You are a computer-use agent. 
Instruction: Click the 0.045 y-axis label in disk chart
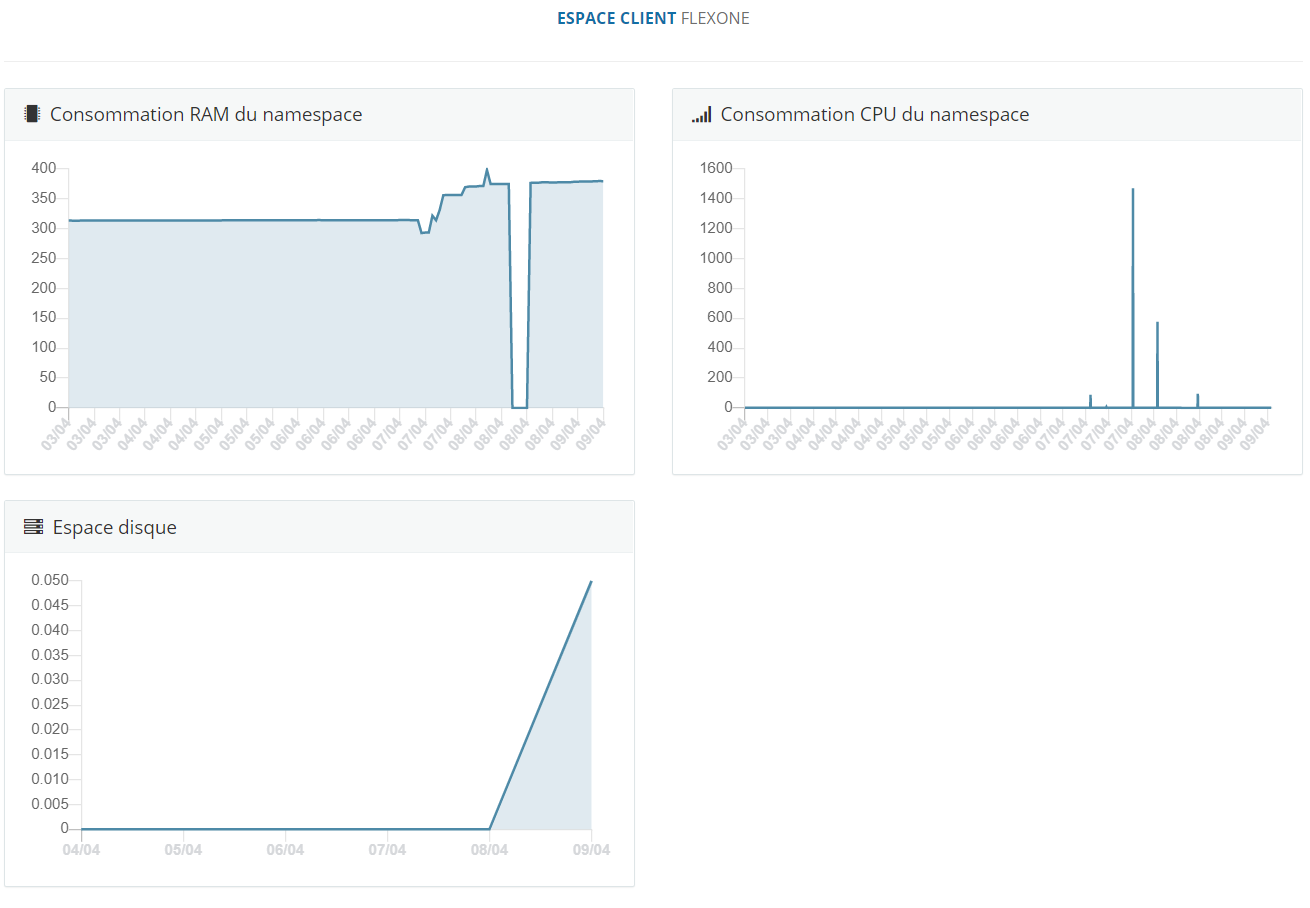coord(50,605)
